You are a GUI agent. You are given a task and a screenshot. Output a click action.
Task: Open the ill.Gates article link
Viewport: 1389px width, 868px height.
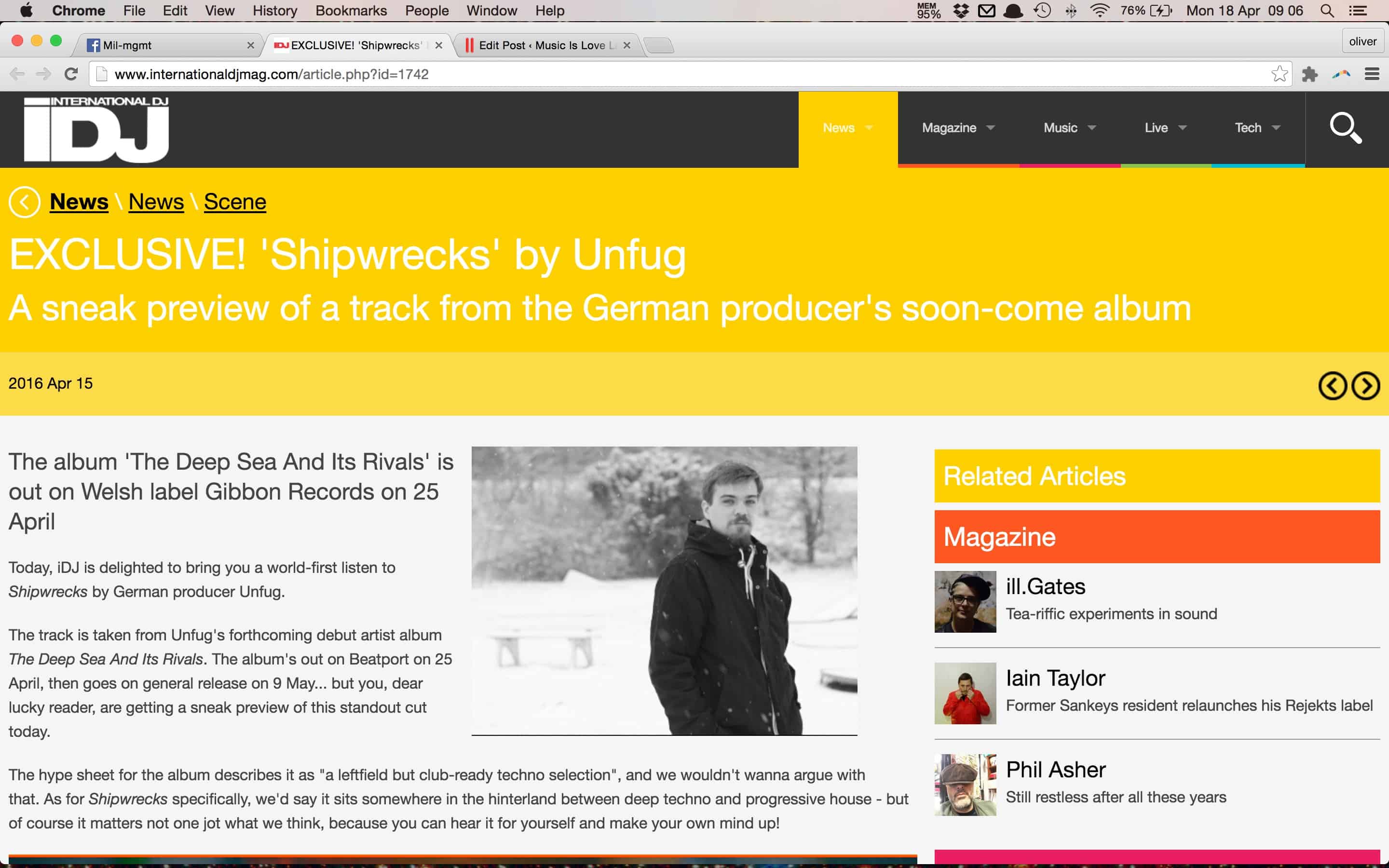(x=1045, y=586)
